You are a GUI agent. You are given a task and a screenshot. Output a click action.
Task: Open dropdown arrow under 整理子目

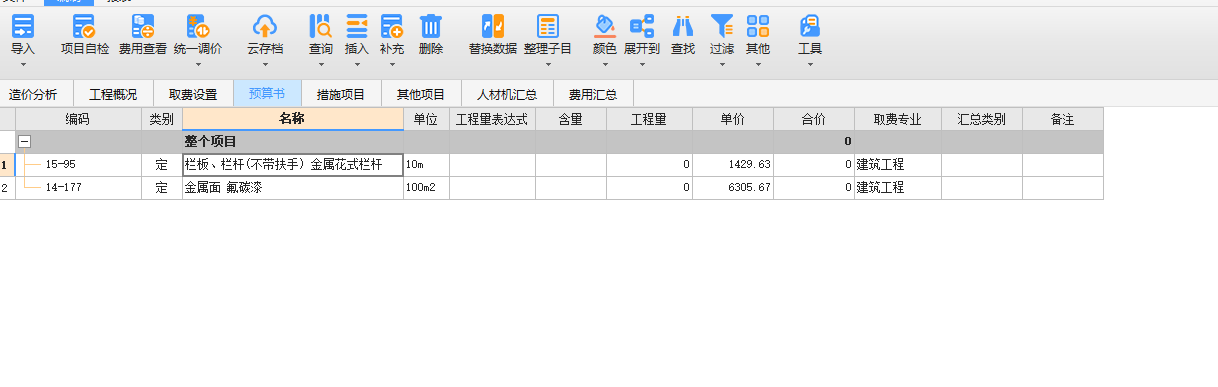pos(548,65)
